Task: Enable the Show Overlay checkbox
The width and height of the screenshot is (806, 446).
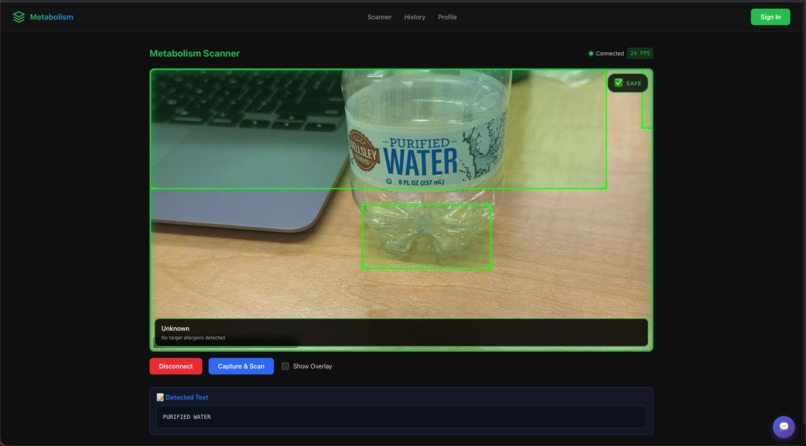Action: pyautogui.click(x=285, y=366)
